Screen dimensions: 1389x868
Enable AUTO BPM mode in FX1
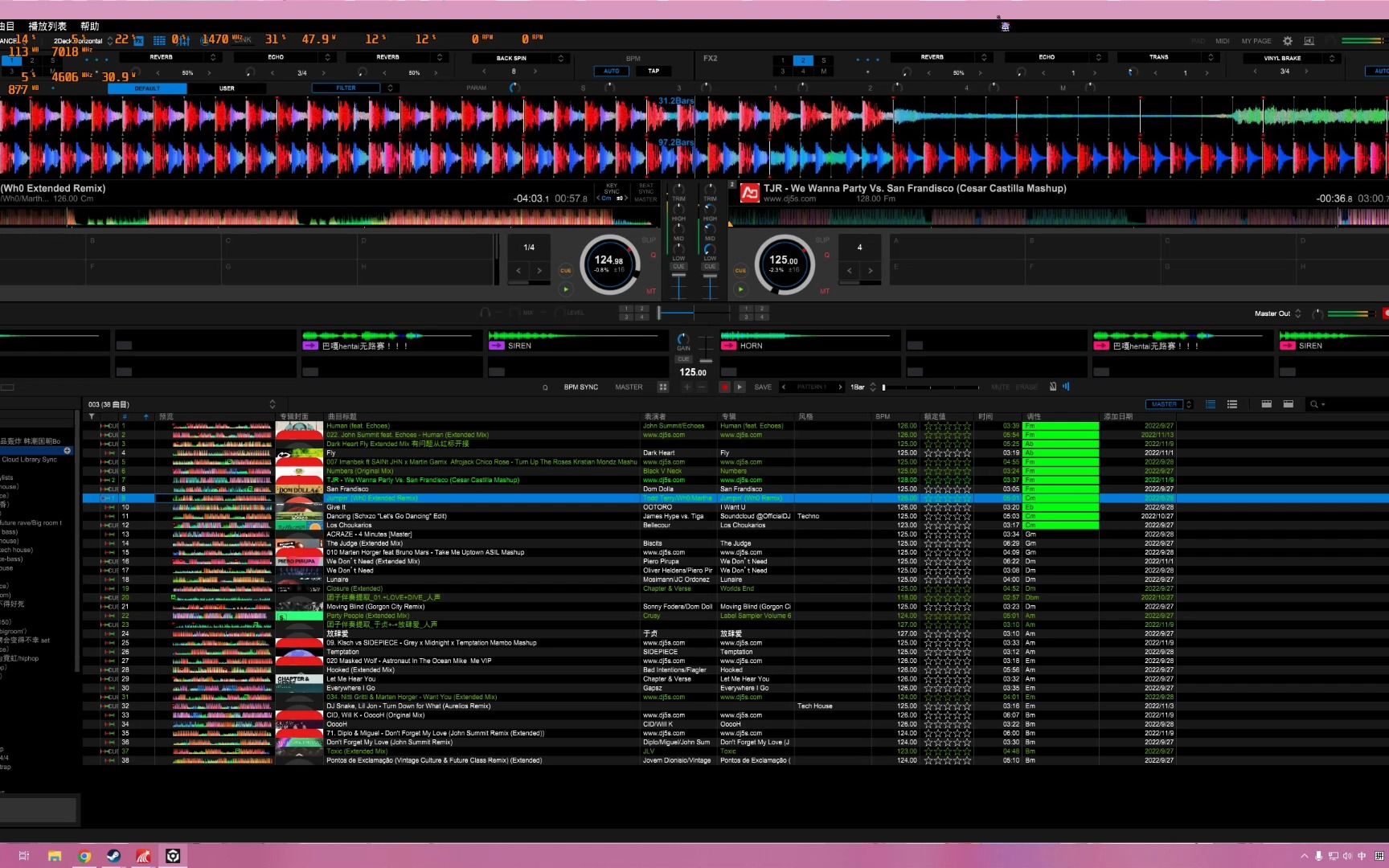coord(612,71)
